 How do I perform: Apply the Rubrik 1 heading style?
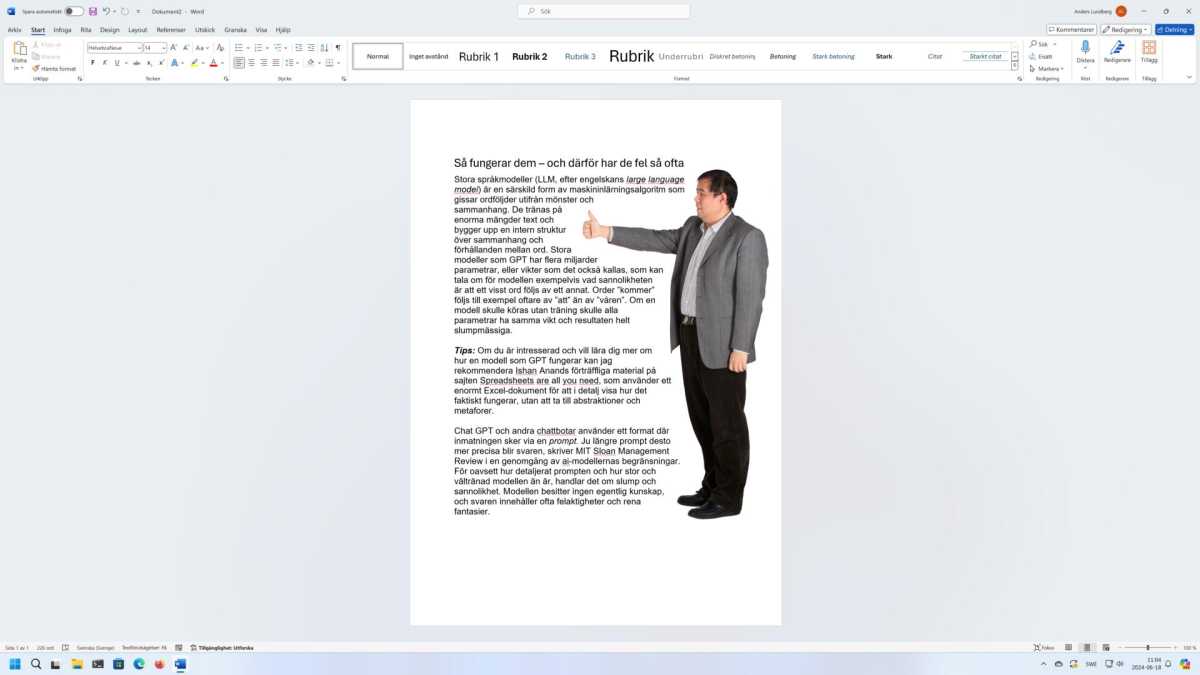click(479, 57)
